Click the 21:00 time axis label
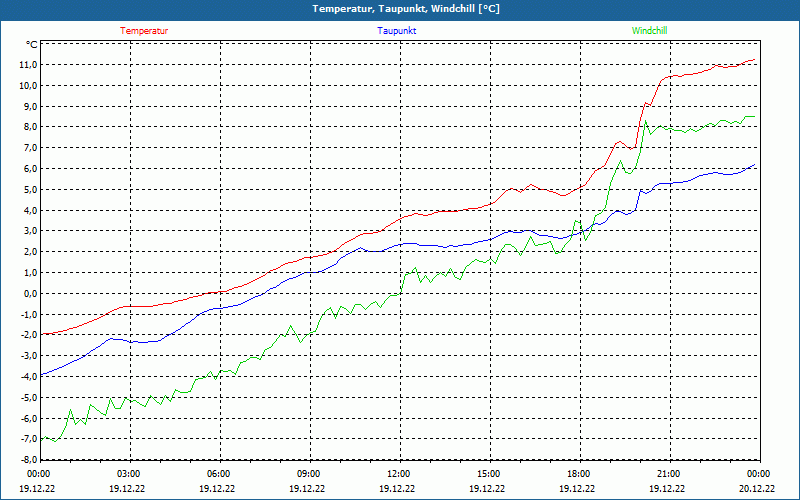Viewport: 800px width, 500px height. point(669,474)
